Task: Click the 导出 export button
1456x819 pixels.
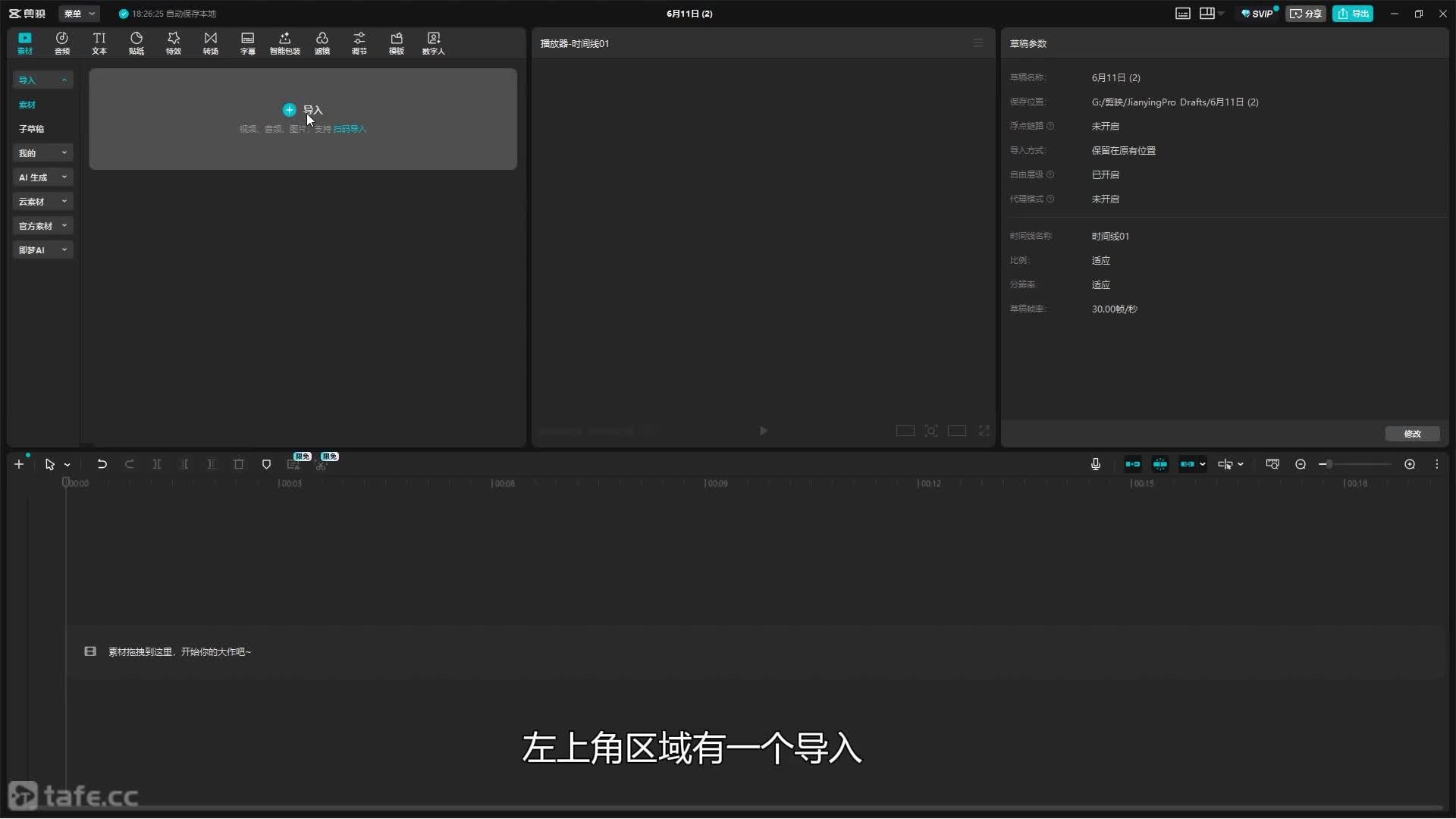Action: pyautogui.click(x=1353, y=14)
